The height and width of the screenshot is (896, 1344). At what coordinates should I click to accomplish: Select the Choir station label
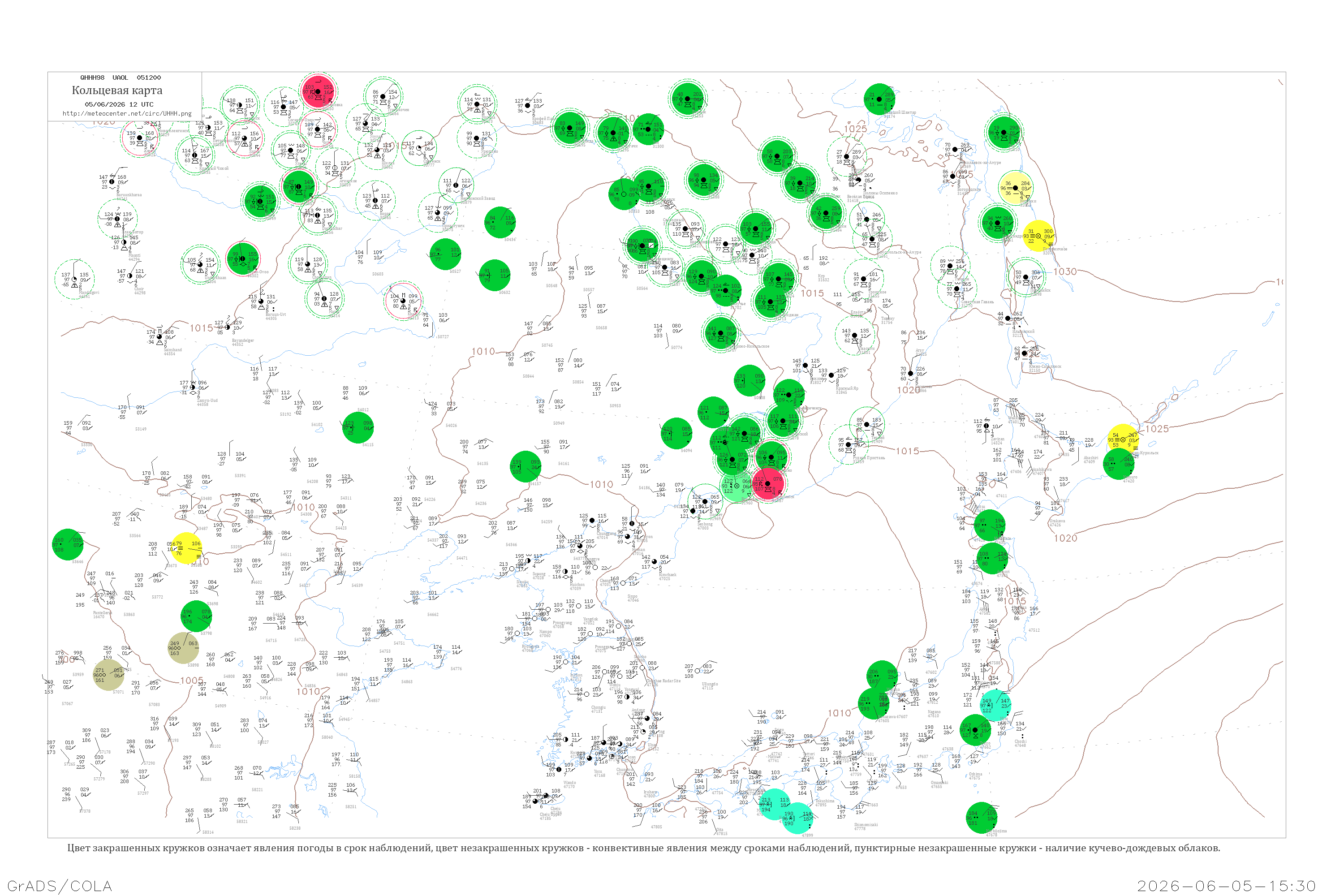[x=139, y=289]
